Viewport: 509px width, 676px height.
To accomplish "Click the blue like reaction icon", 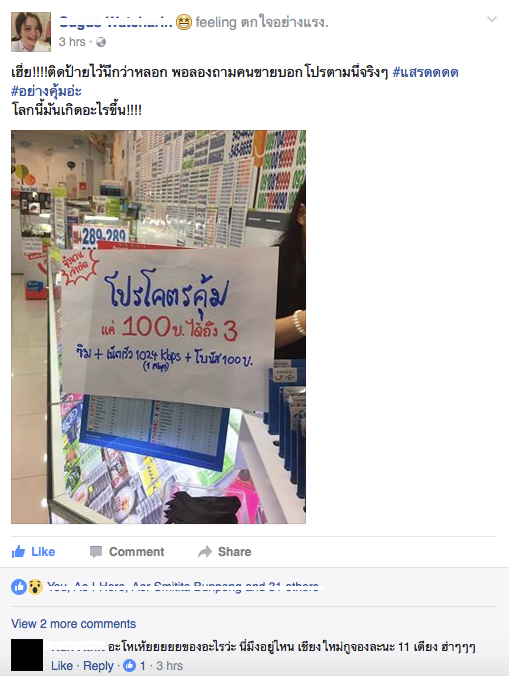I will point(19,587).
